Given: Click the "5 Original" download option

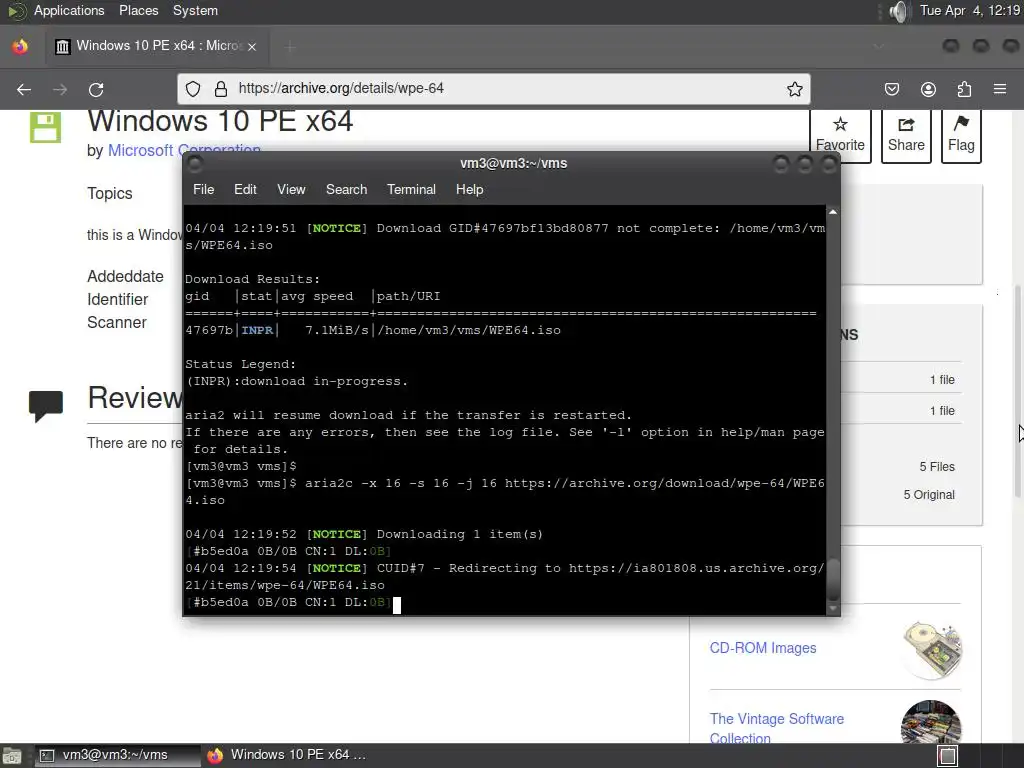Looking at the screenshot, I should click(x=929, y=495).
